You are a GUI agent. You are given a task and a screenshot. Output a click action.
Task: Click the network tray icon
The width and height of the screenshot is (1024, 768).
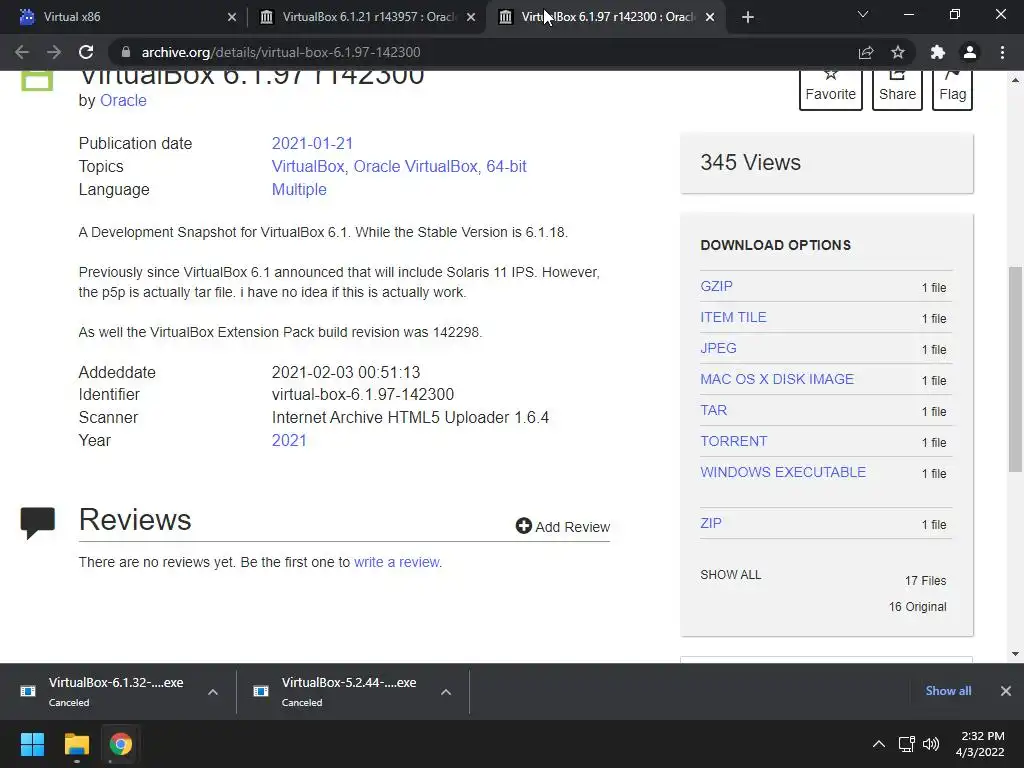906,744
